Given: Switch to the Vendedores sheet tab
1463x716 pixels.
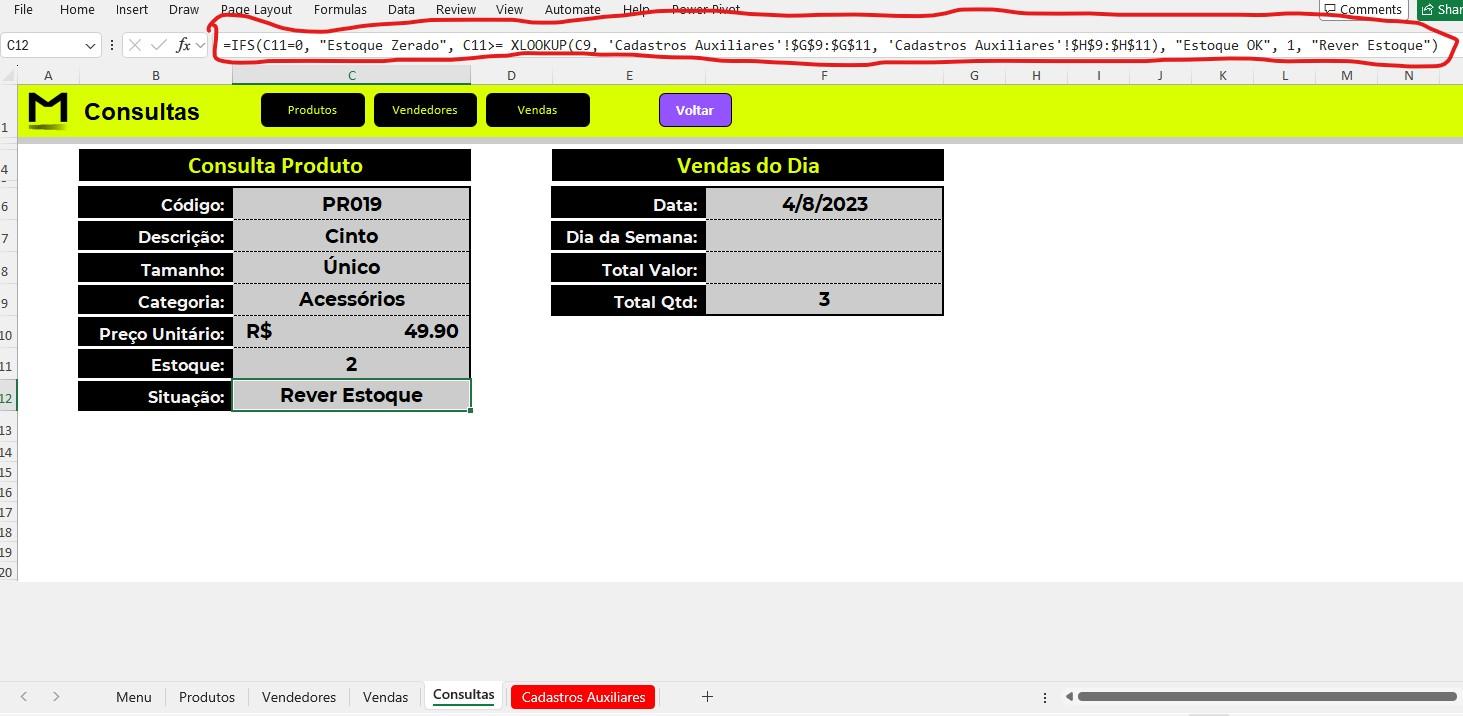Looking at the screenshot, I should (x=299, y=697).
